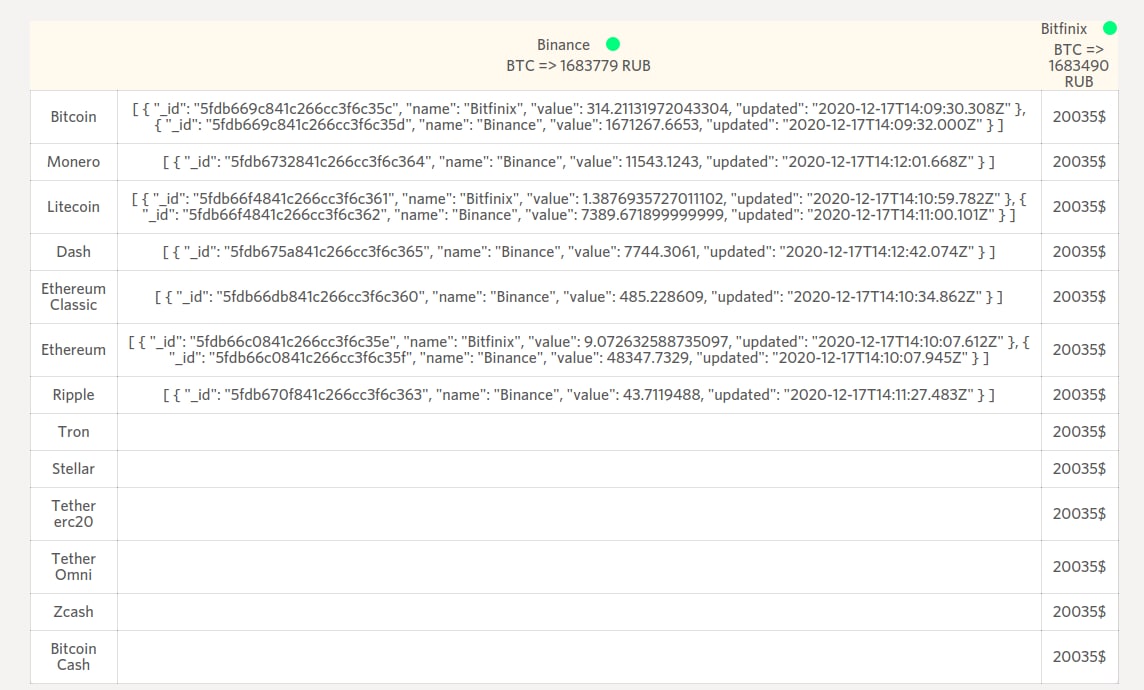Click the green status dot beside Bitfinix
Viewport: 1144px width, 690px height.
click(1110, 28)
